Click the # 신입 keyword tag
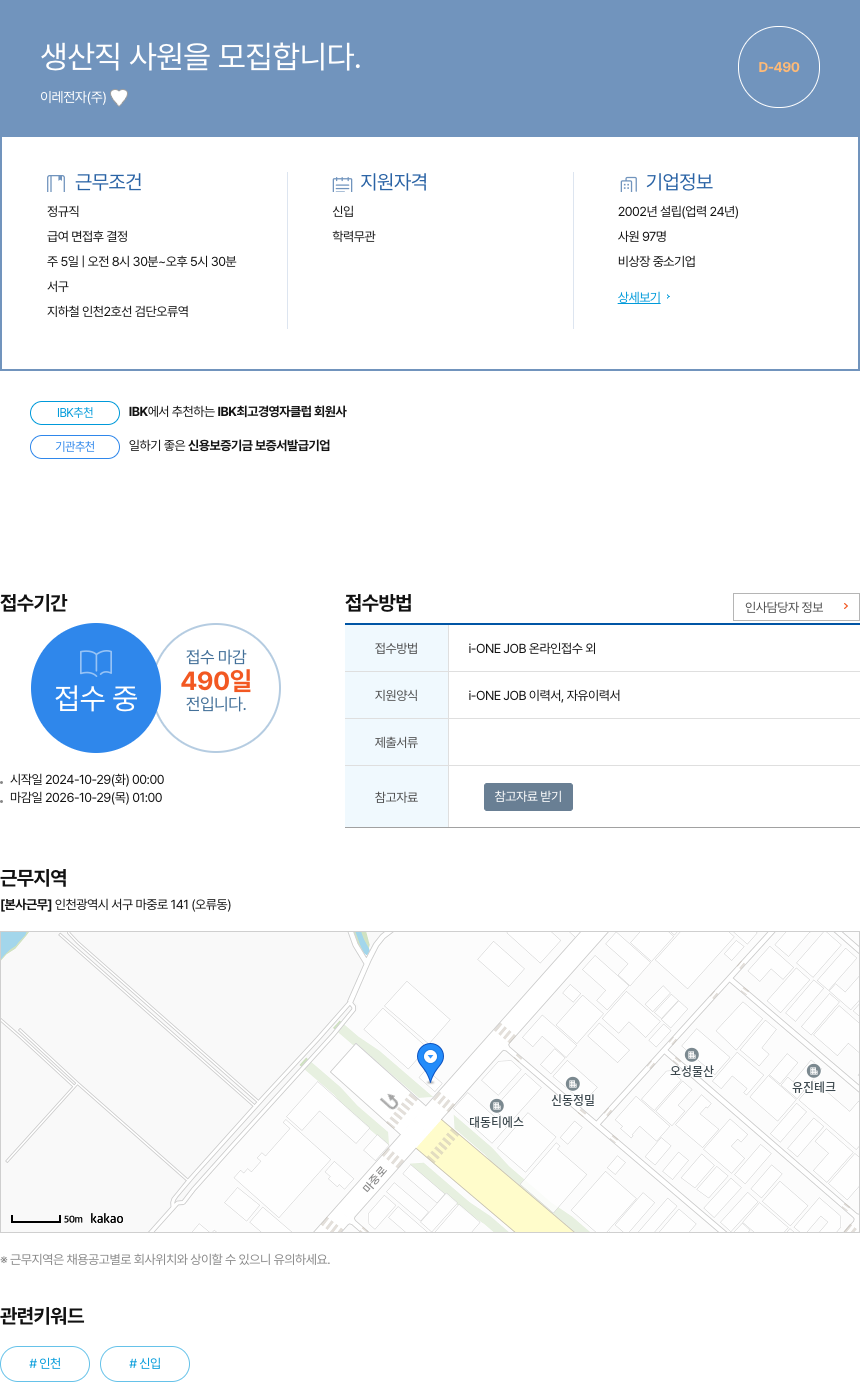 pyautogui.click(x=145, y=1364)
